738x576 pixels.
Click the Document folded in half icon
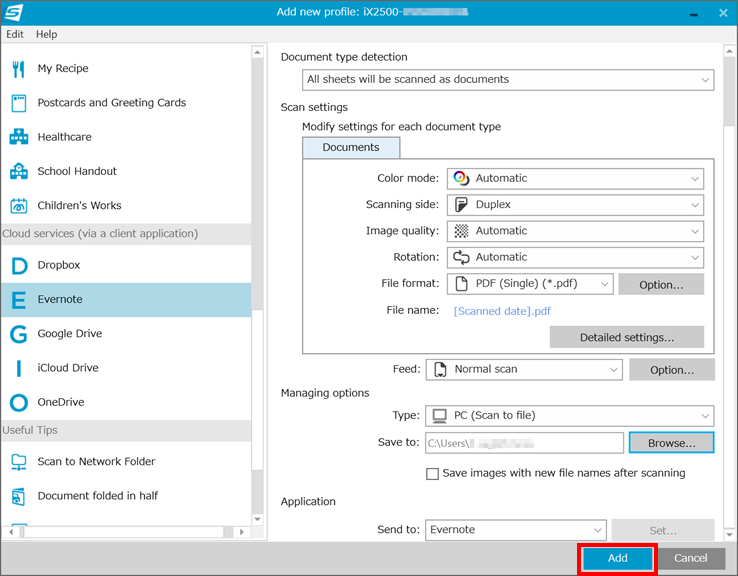pyautogui.click(x=18, y=496)
